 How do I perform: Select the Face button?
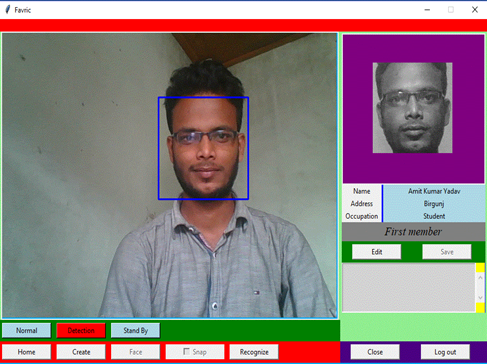pyautogui.click(x=135, y=352)
